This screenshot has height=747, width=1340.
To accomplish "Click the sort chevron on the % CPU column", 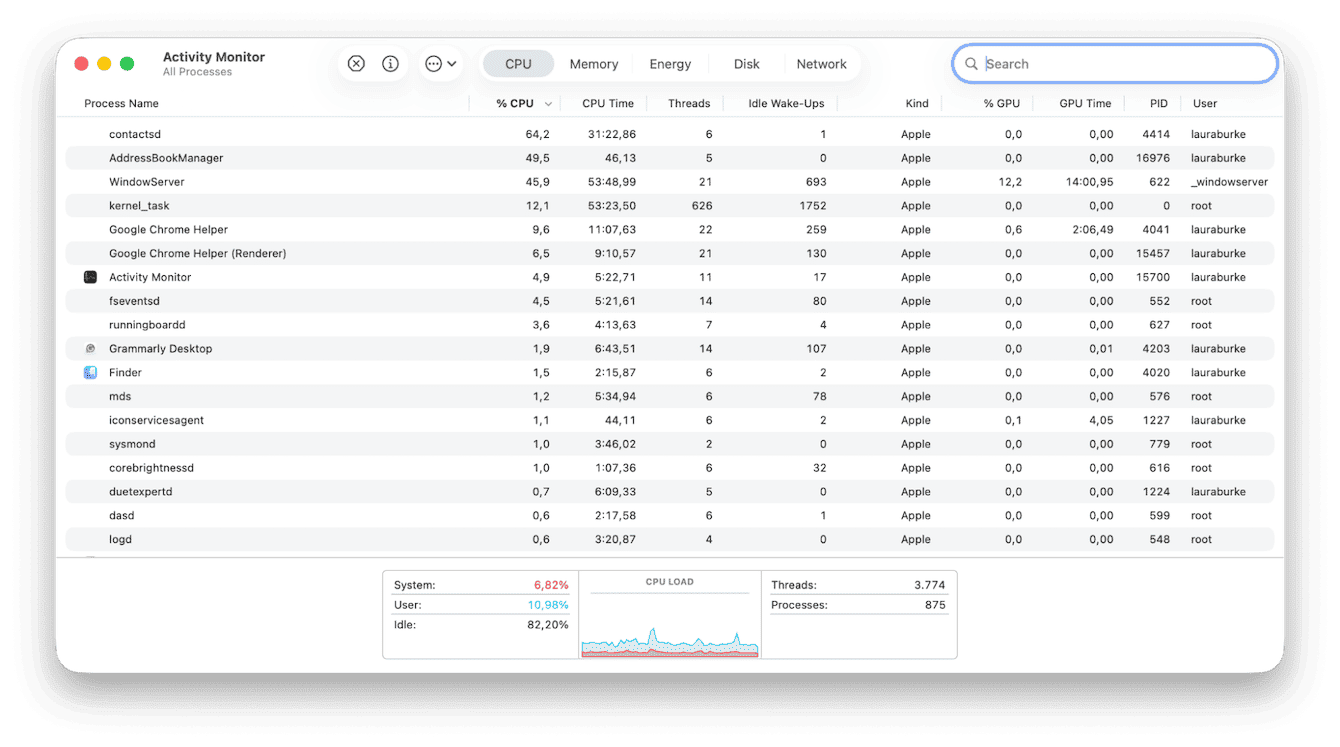I will click(x=547, y=103).
